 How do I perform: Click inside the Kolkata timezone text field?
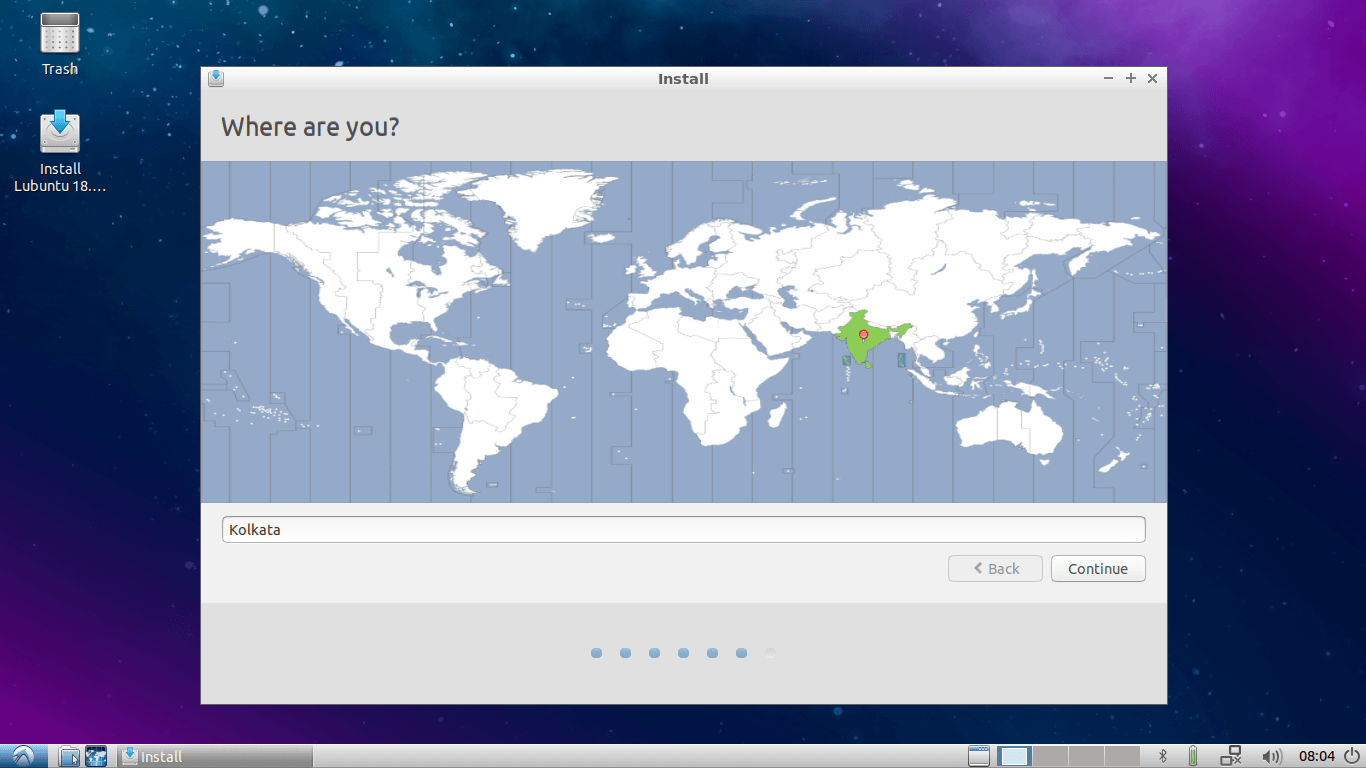click(683, 529)
